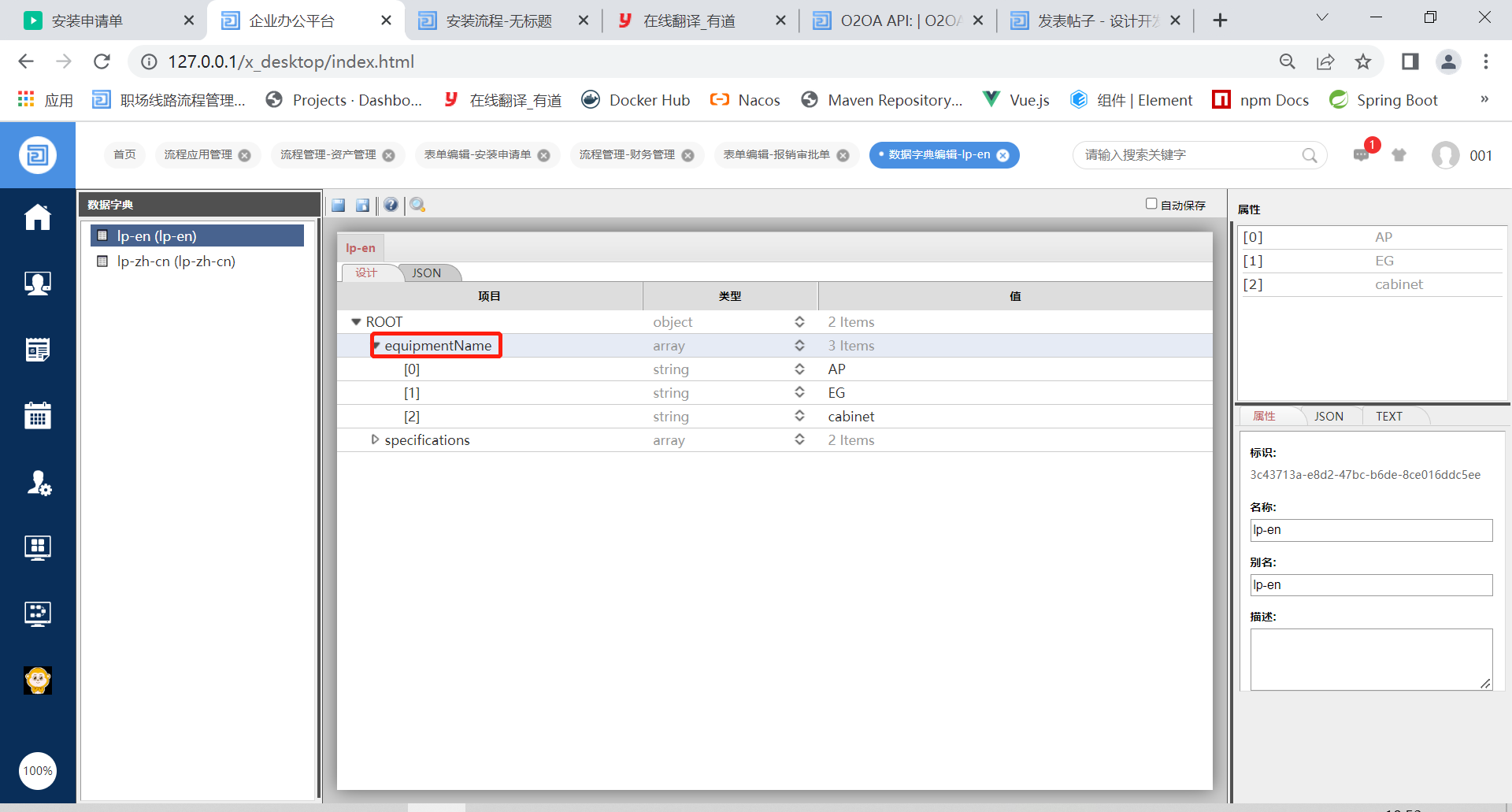This screenshot has width=1512, height=812.
Task: Open the calendar icon in left sidebar
Action: (38, 415)
